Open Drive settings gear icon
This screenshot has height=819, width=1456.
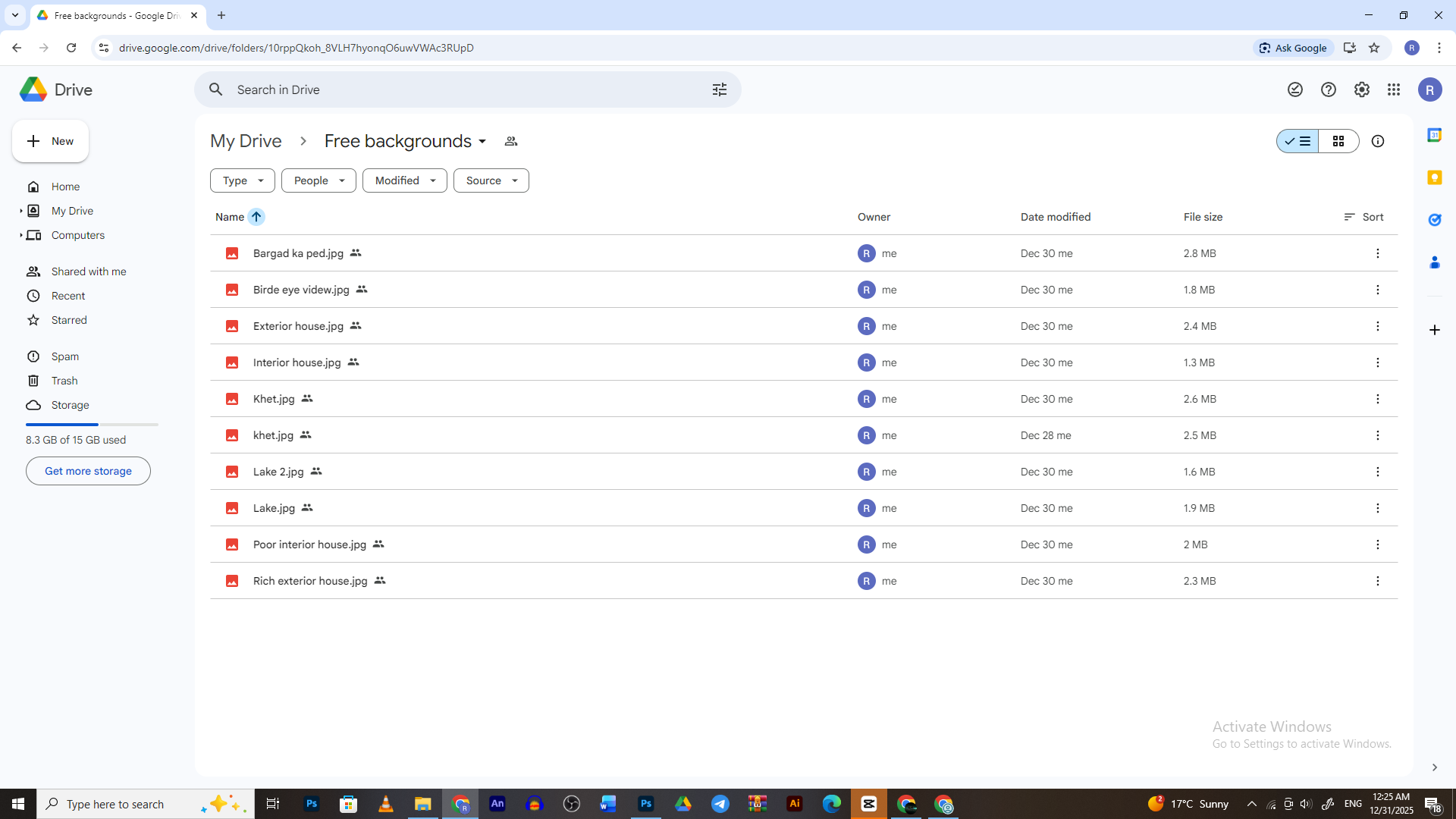[x=1361, y=89]
